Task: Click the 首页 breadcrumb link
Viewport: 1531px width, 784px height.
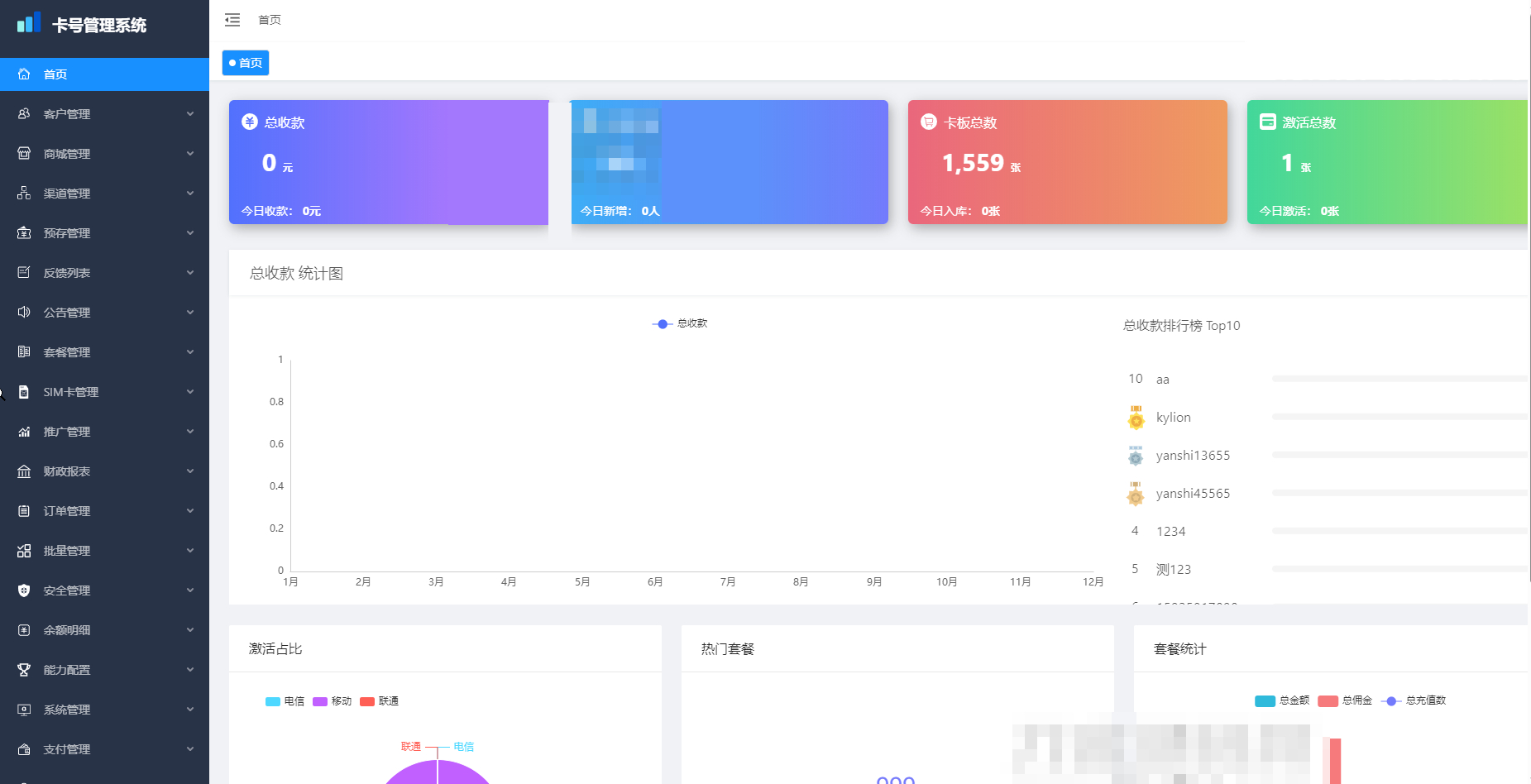Action: coord(270,20)
